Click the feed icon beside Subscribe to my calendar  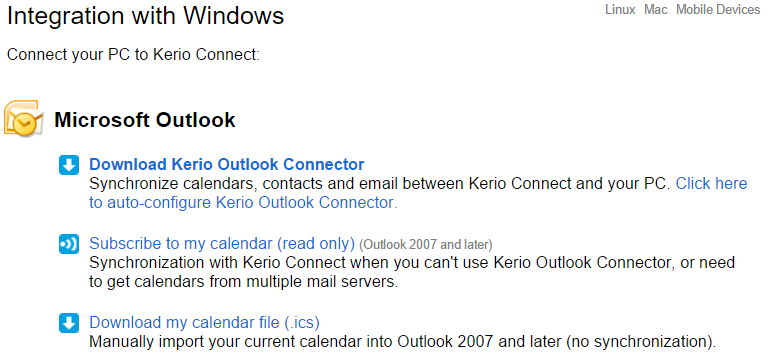[69, 244]
